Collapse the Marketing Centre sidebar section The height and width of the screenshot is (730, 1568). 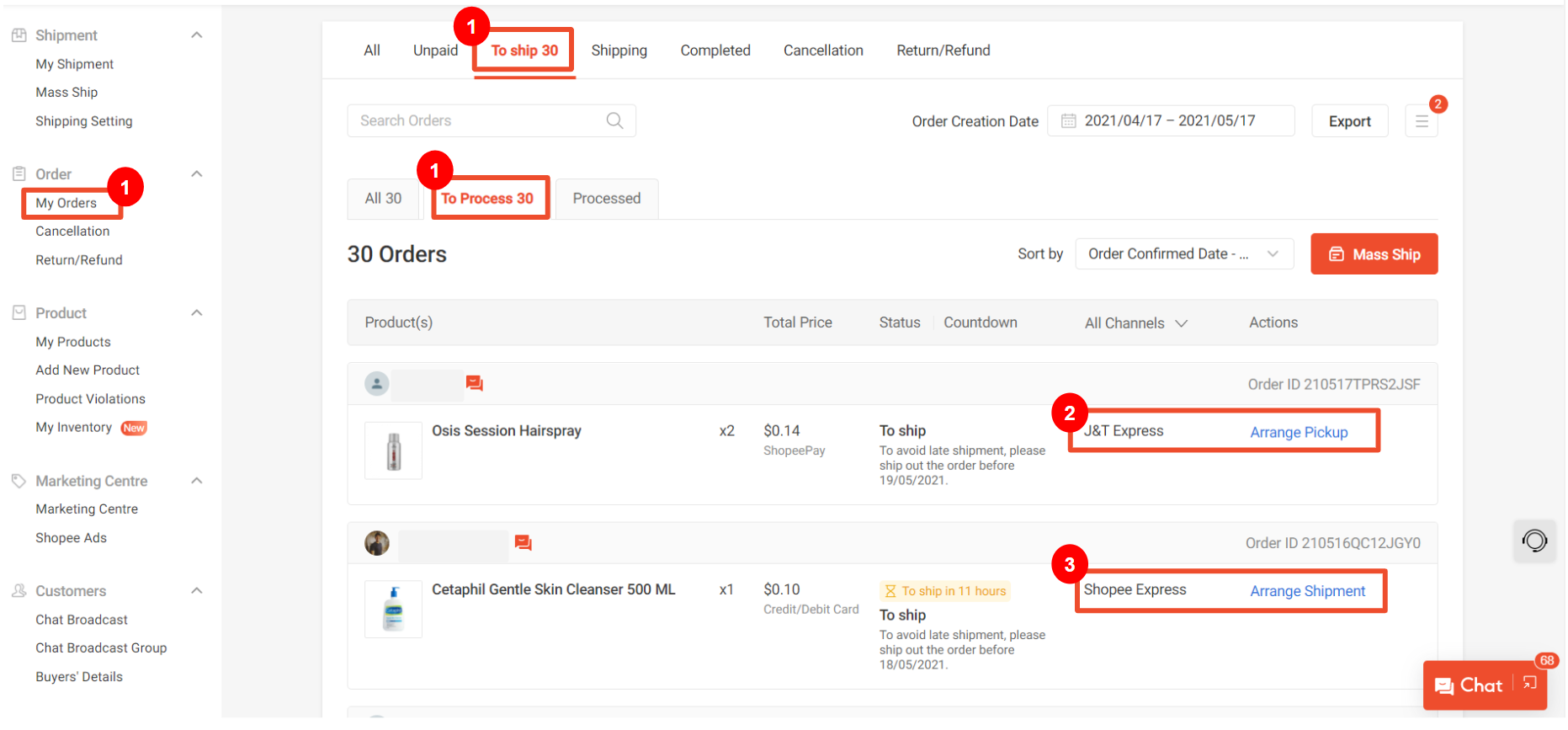point(197,481)
